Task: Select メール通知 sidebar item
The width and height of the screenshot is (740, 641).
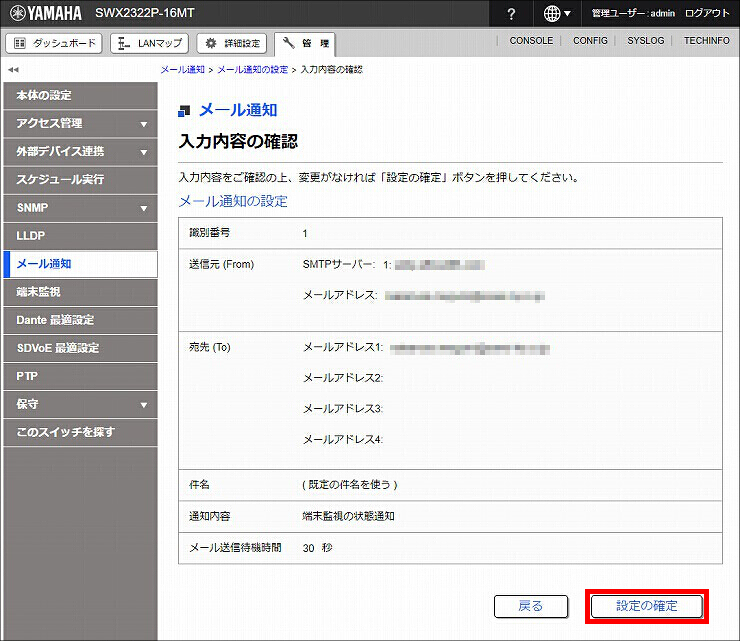Action: click(80, 264)
